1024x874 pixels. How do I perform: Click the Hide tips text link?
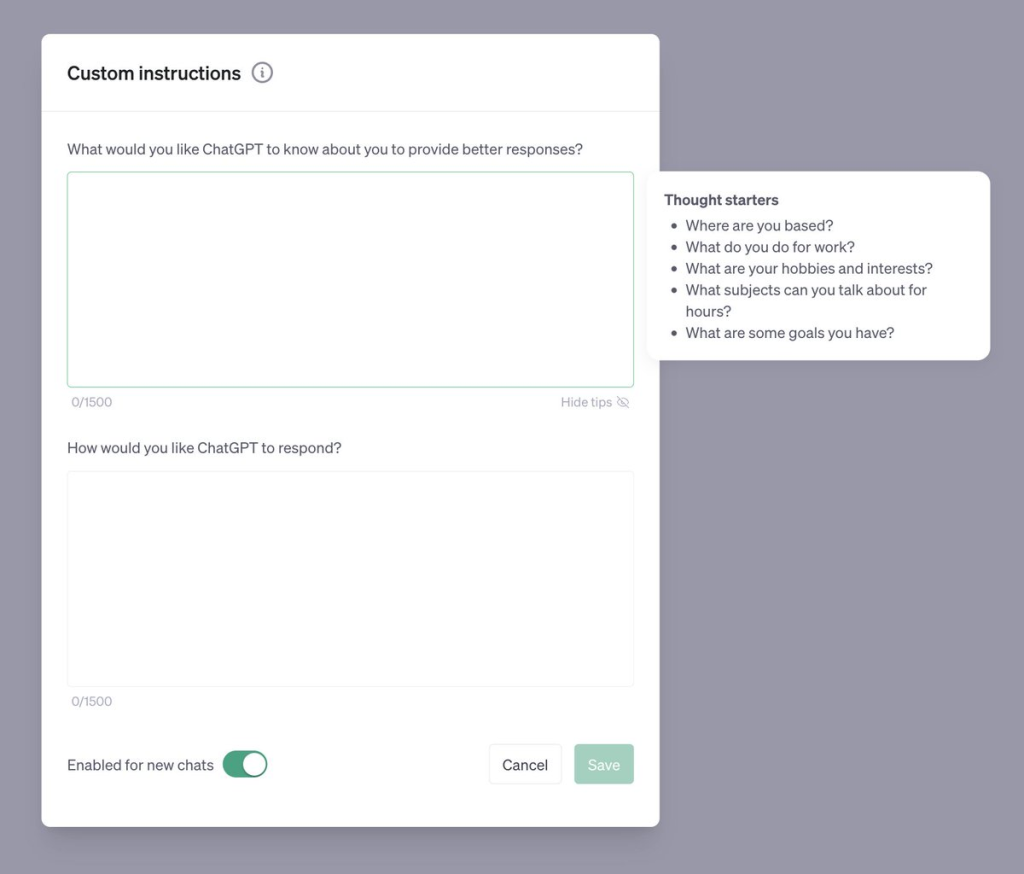pos(586,402)
